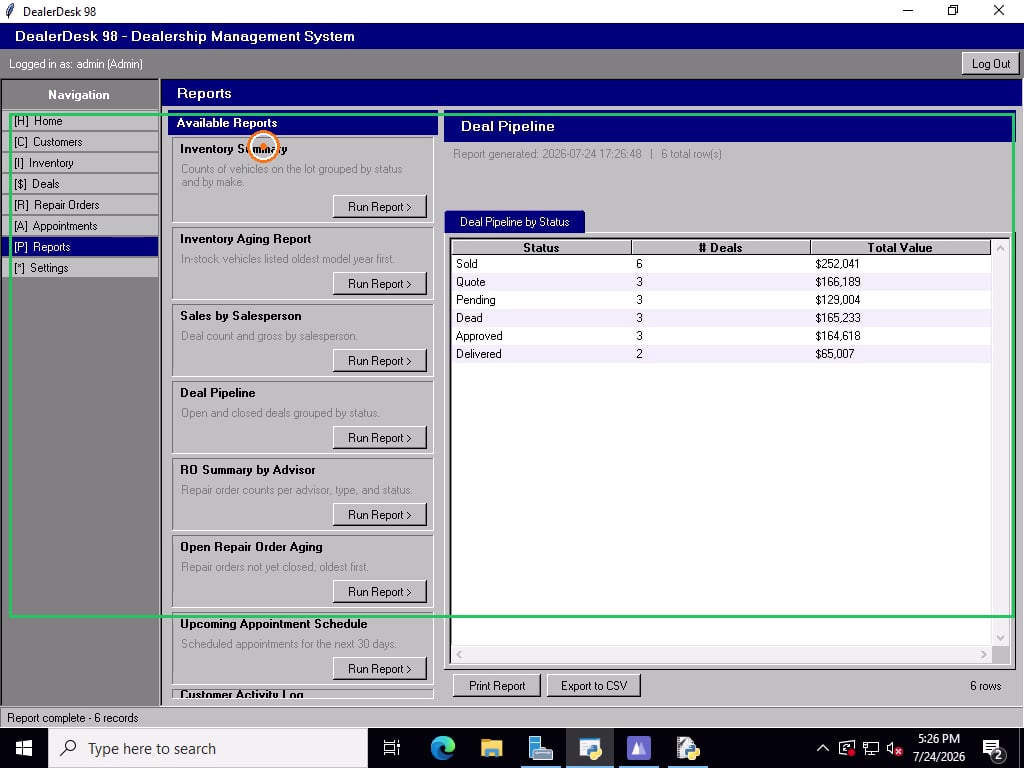Viewport: 1024px width, 768px height.
Task: Click the server manager taskbar icon
Action: (x=540, y=748)
